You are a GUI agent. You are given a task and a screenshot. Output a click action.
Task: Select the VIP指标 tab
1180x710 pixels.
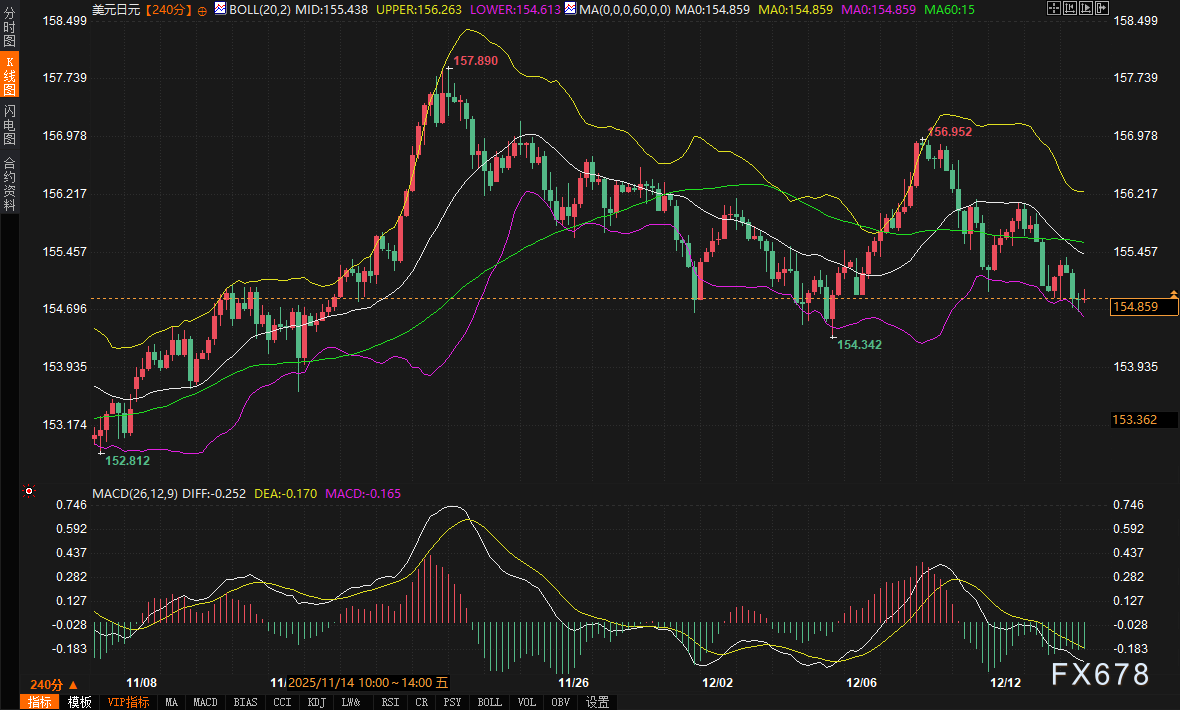[128, 702]
